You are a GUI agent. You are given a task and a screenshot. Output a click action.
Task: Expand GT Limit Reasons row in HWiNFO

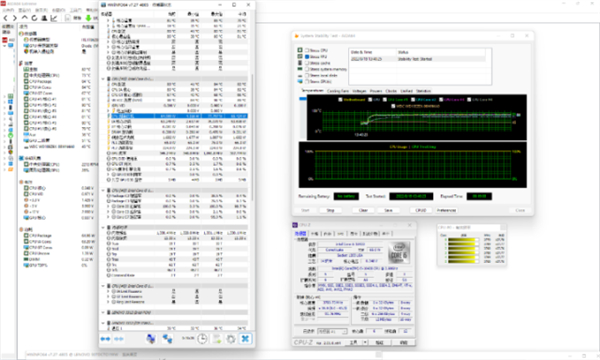(x=108, y=296)
